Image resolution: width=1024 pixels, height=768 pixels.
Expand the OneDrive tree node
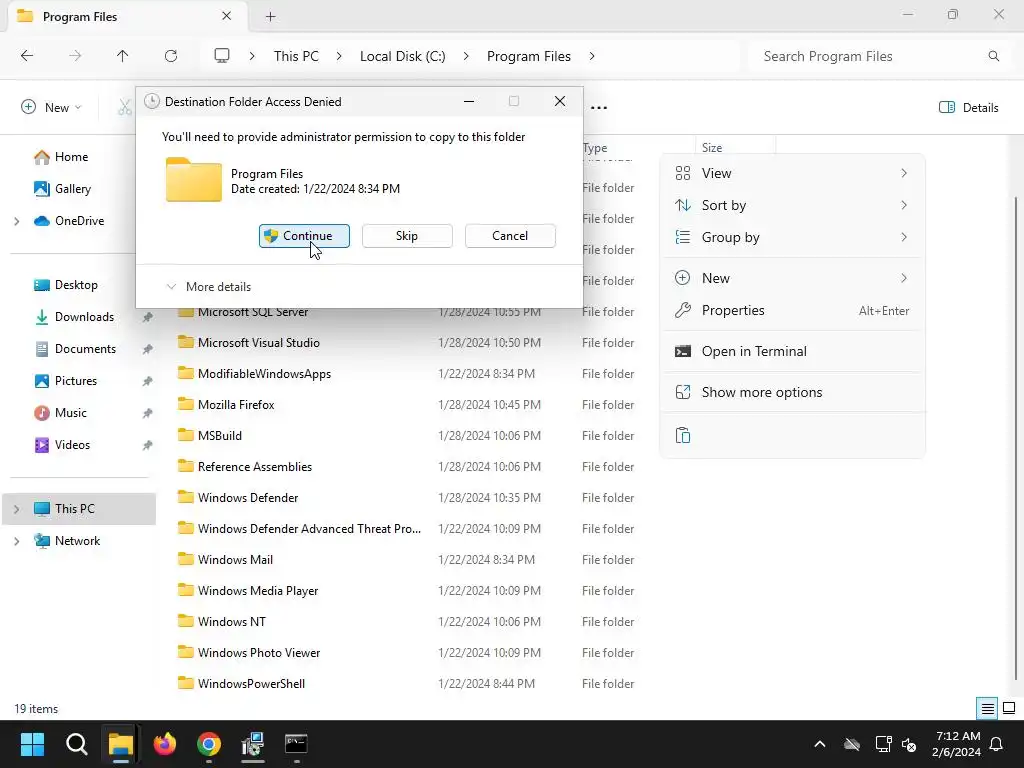pyautogui.click(x=17, y=221)
